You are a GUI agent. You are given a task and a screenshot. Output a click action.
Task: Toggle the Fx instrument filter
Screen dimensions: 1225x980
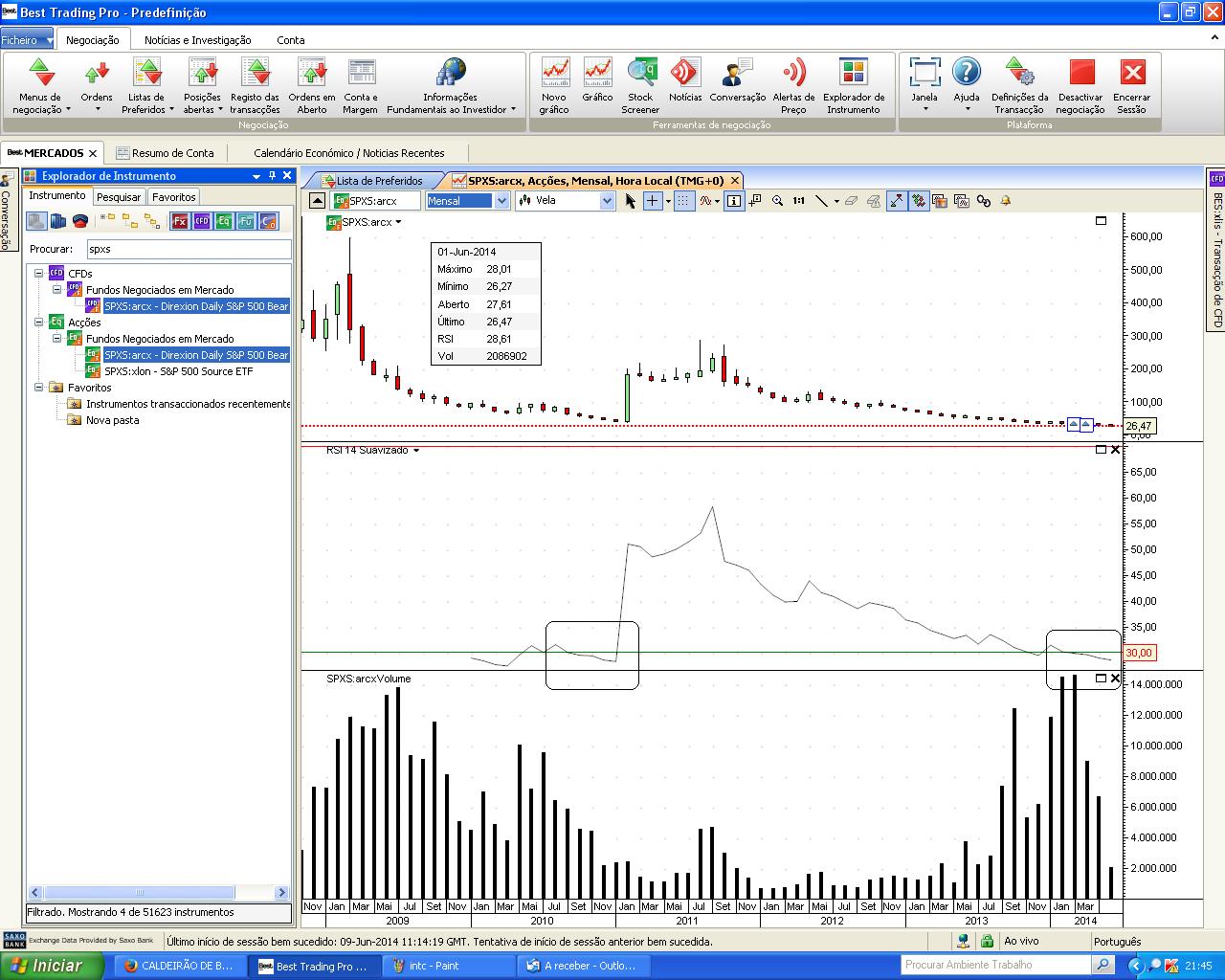pyautogui.click(x=180, y=221)
